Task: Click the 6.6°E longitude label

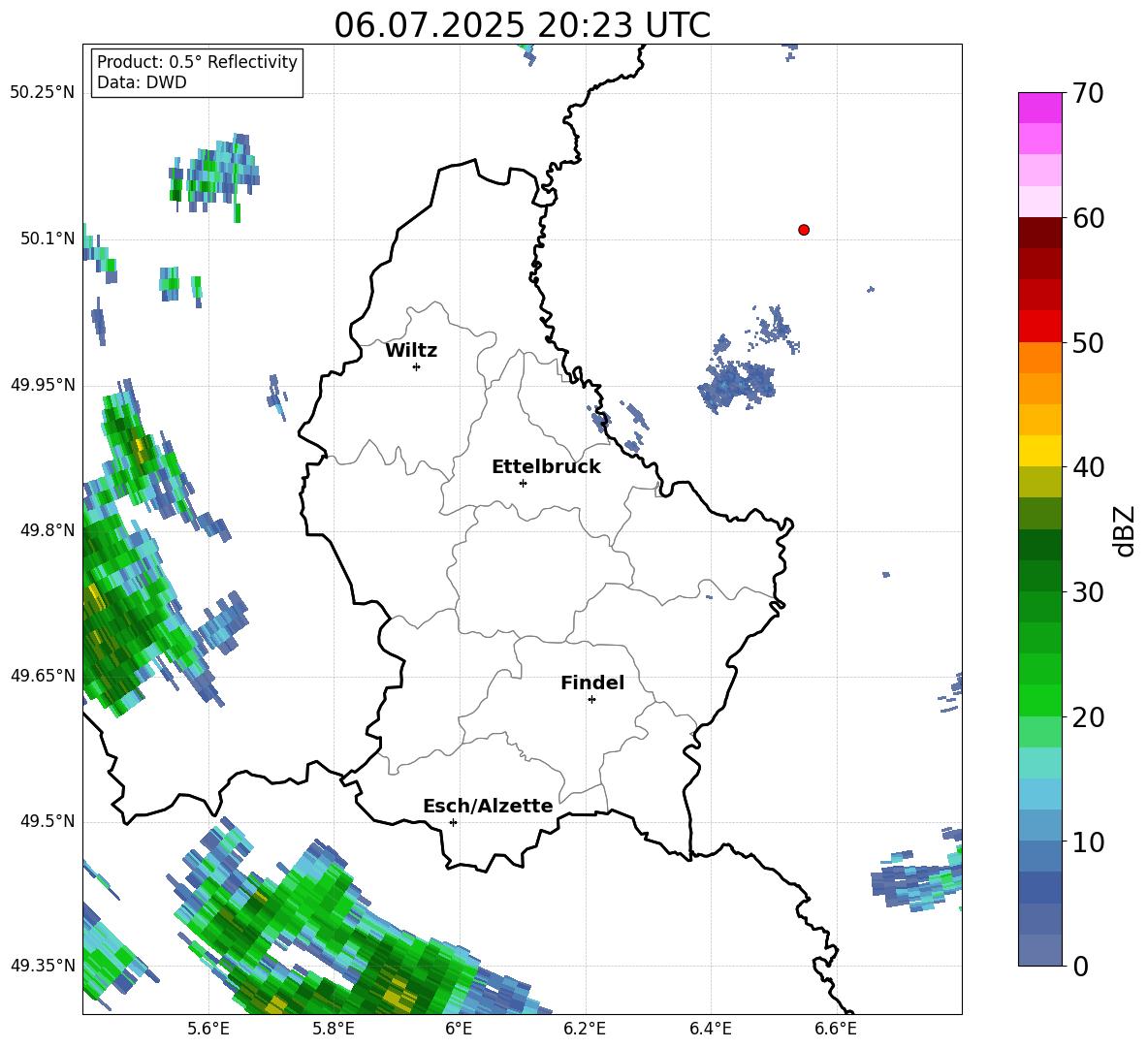Action: [x=836, y=1029]
